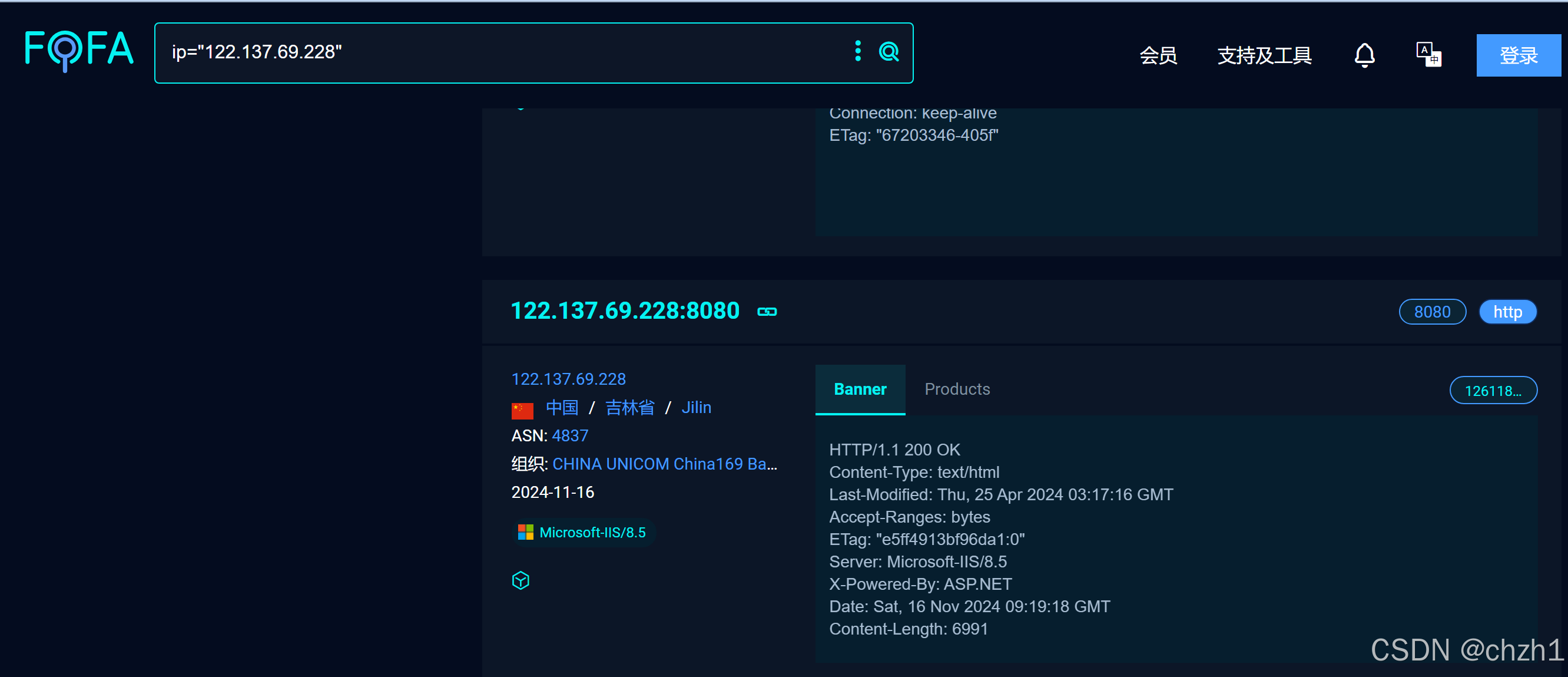The image size is (1568, 677).
Task: Click into the search query input field
Action: click(499, 52)
